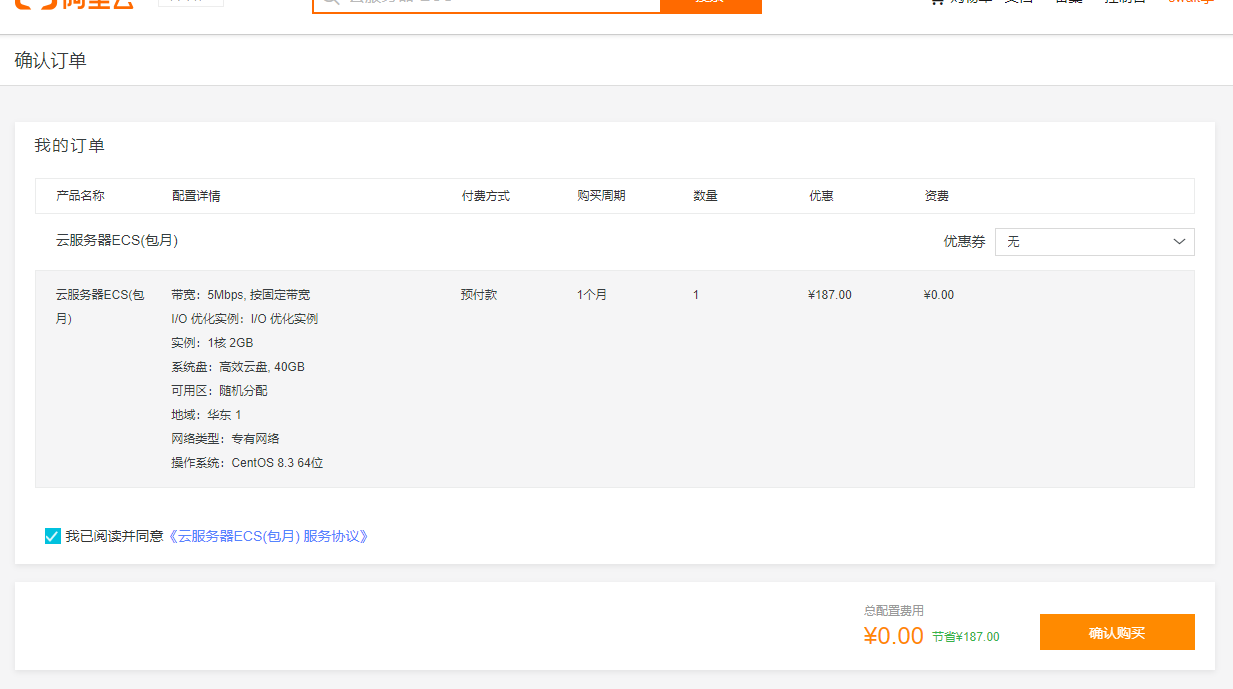The image size is (1233, 689).
Task: Click the 付费方式 column header
Action: 486,196
